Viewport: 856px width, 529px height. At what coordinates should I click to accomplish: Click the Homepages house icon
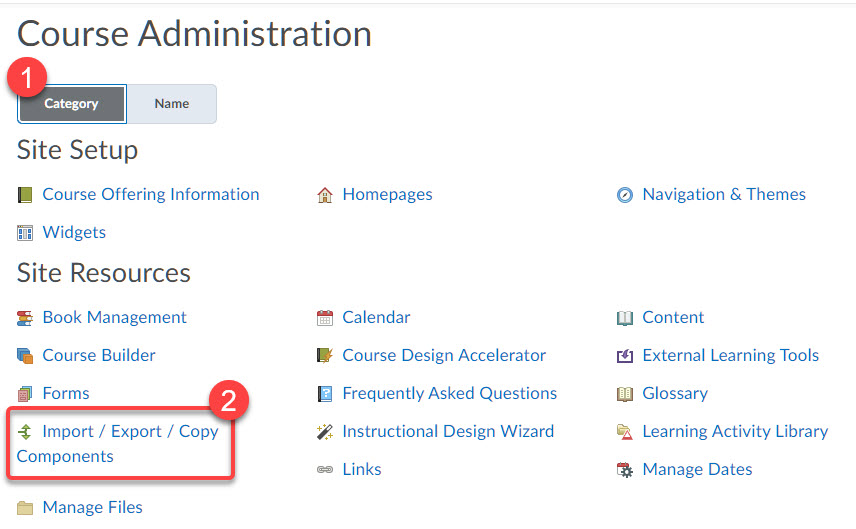coord(324,195)
